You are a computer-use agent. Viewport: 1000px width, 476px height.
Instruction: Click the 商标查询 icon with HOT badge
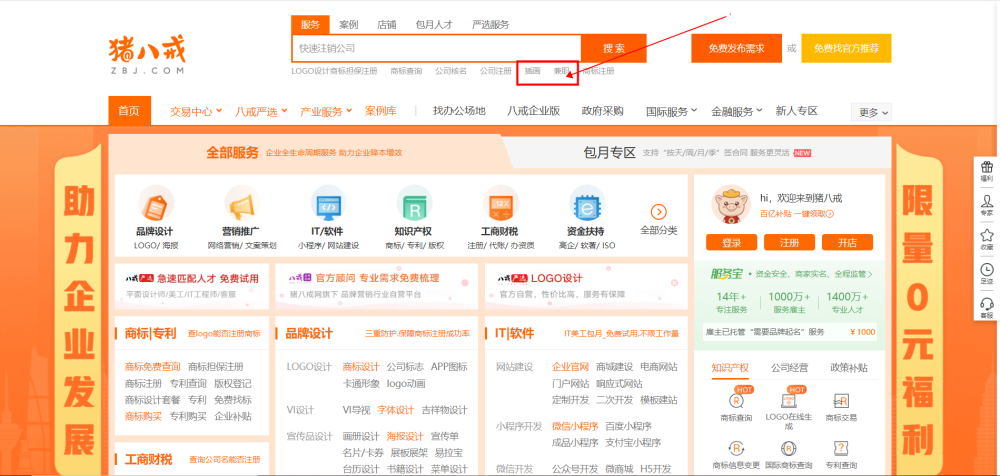click(737, 401)
